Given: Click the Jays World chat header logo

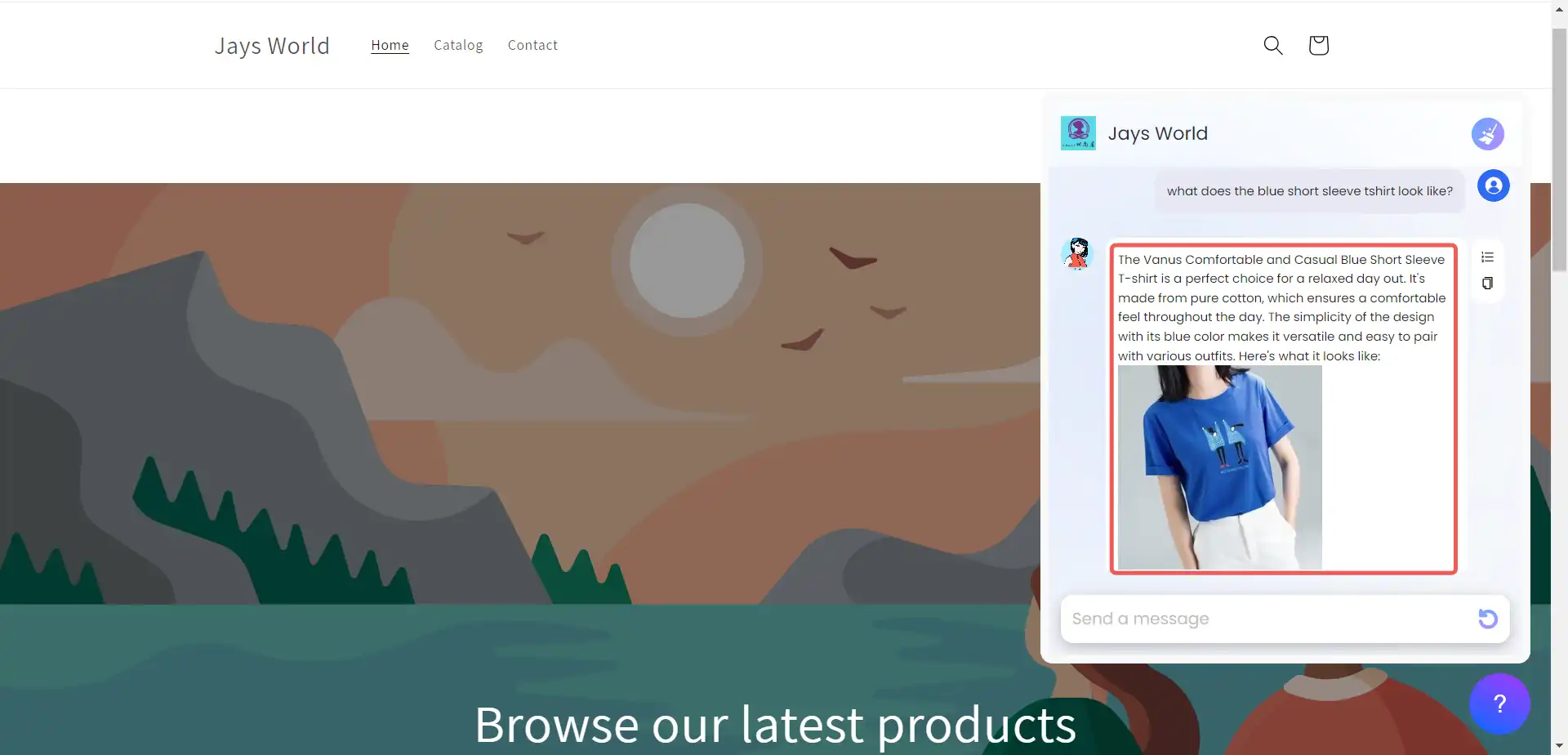Looking at the screenshot, I should [x=1078, y=133].
